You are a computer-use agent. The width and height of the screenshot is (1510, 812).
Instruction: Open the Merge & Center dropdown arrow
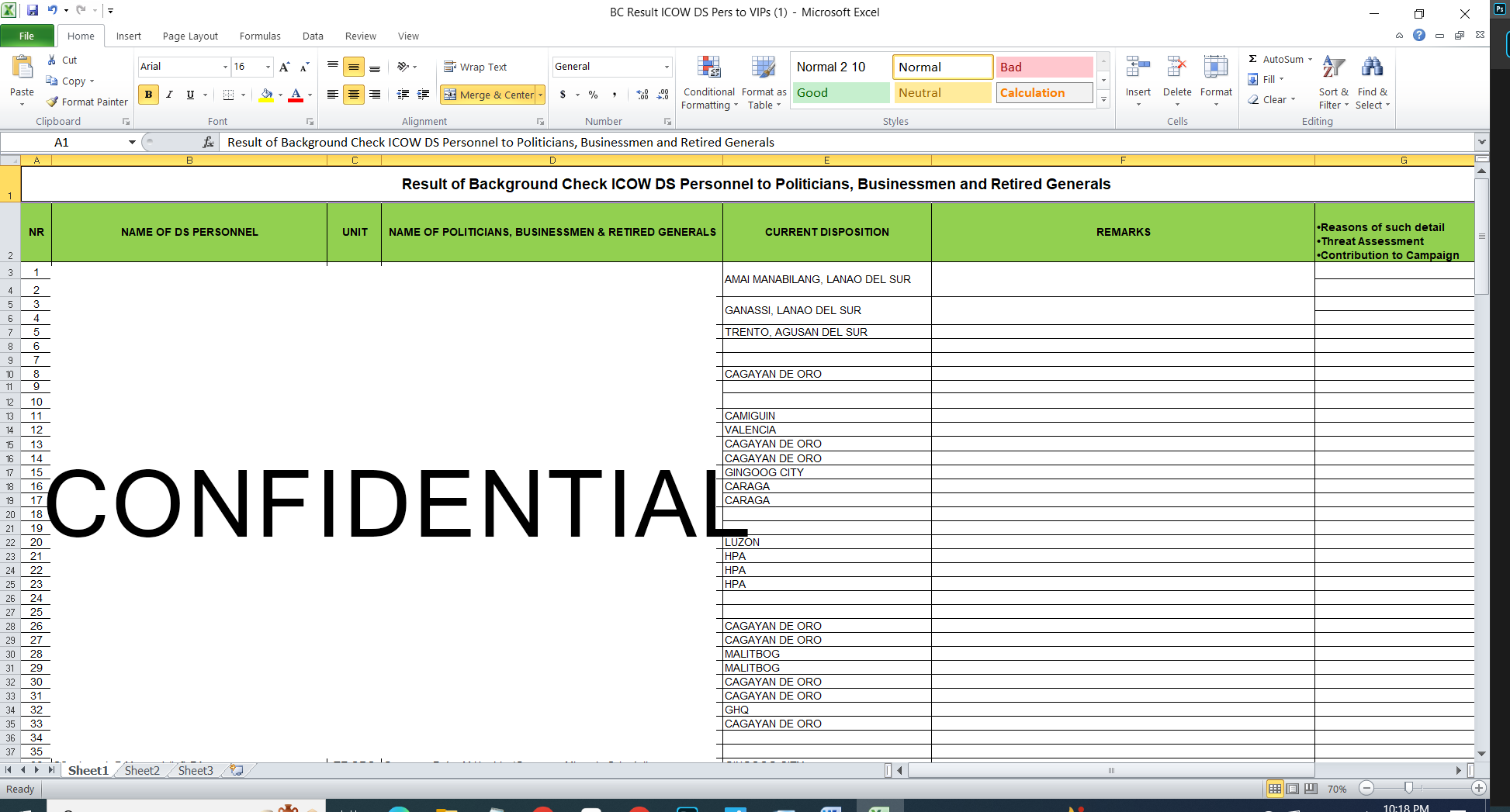tap(541, 95)
